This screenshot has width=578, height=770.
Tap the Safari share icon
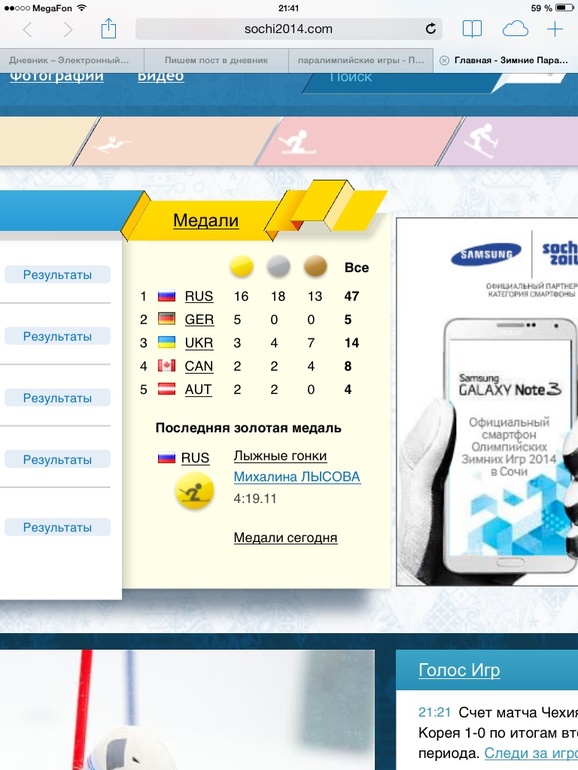coord(109,28)
